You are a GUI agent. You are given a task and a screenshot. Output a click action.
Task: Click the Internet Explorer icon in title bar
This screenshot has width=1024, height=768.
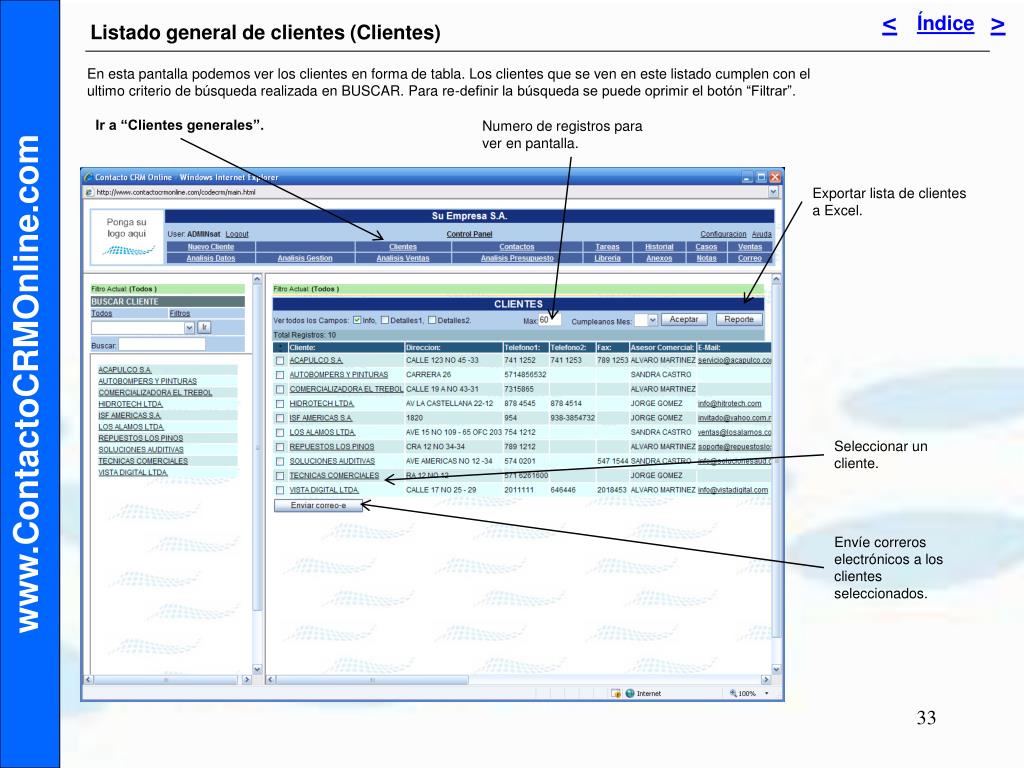pos(89,177)
